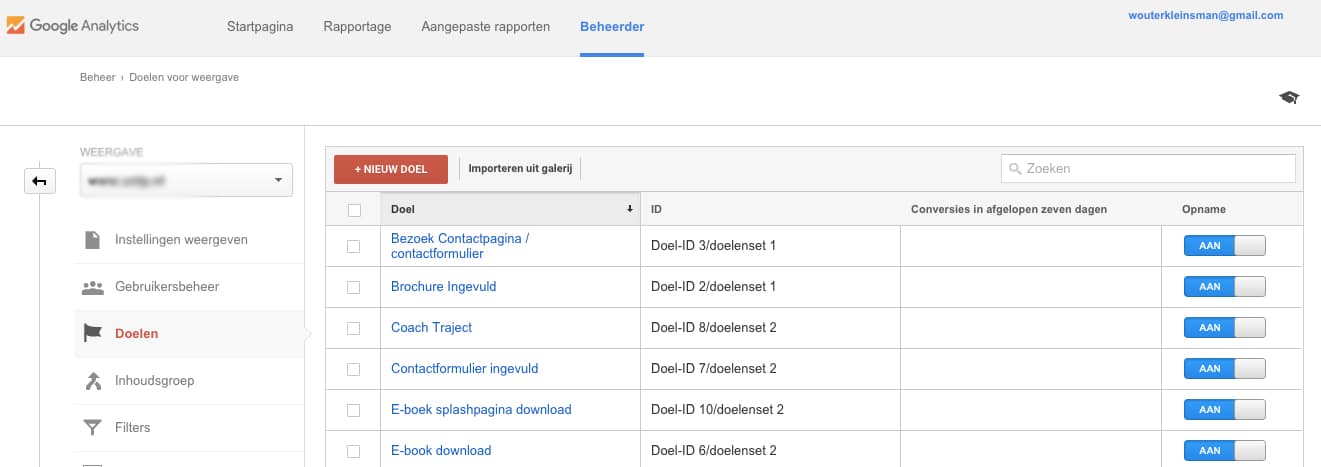
Task: Toggle recording for Contactformulier ingevuld goal
Action: (1224, 369)
